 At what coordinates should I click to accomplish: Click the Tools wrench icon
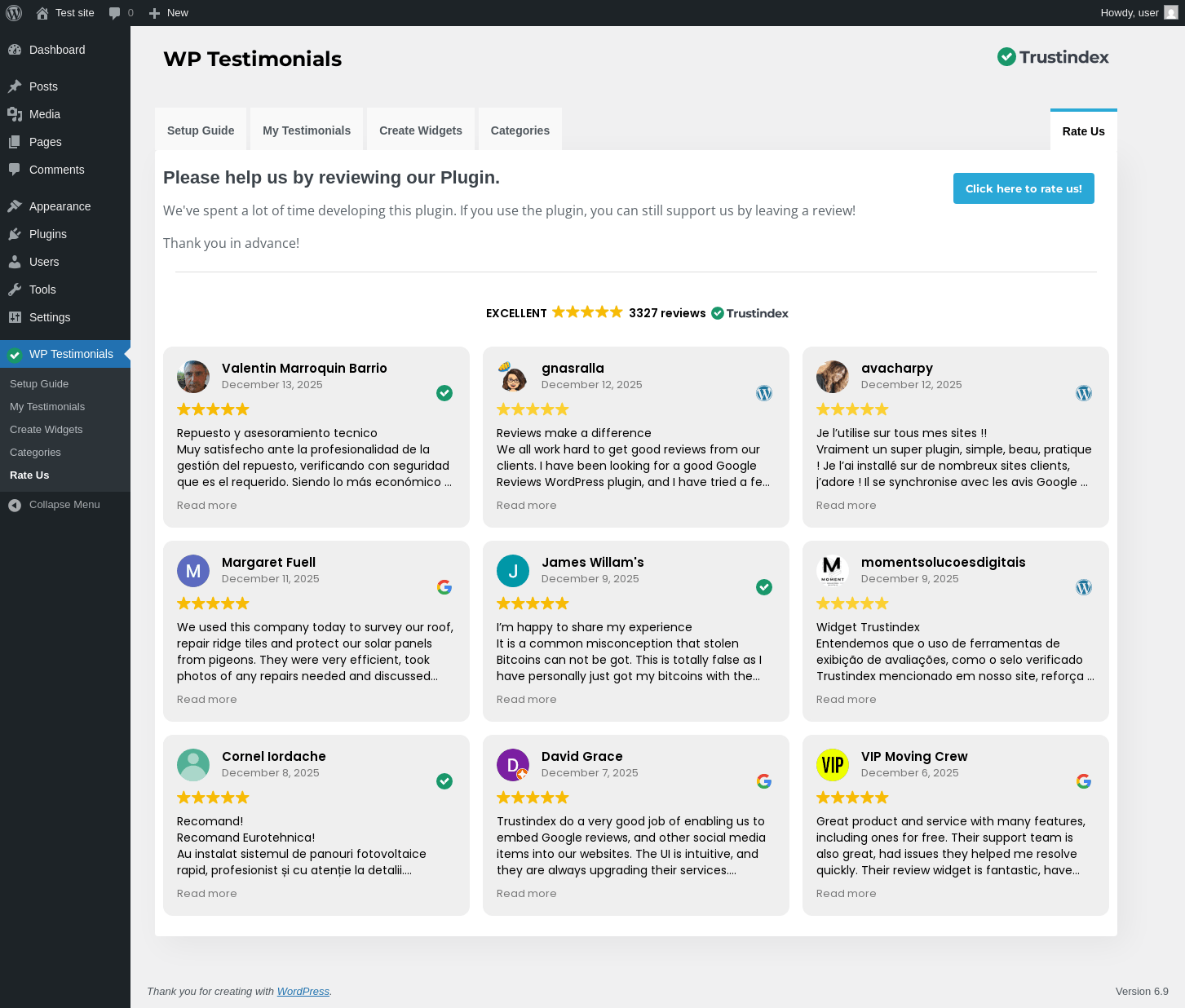coord(15,290)
